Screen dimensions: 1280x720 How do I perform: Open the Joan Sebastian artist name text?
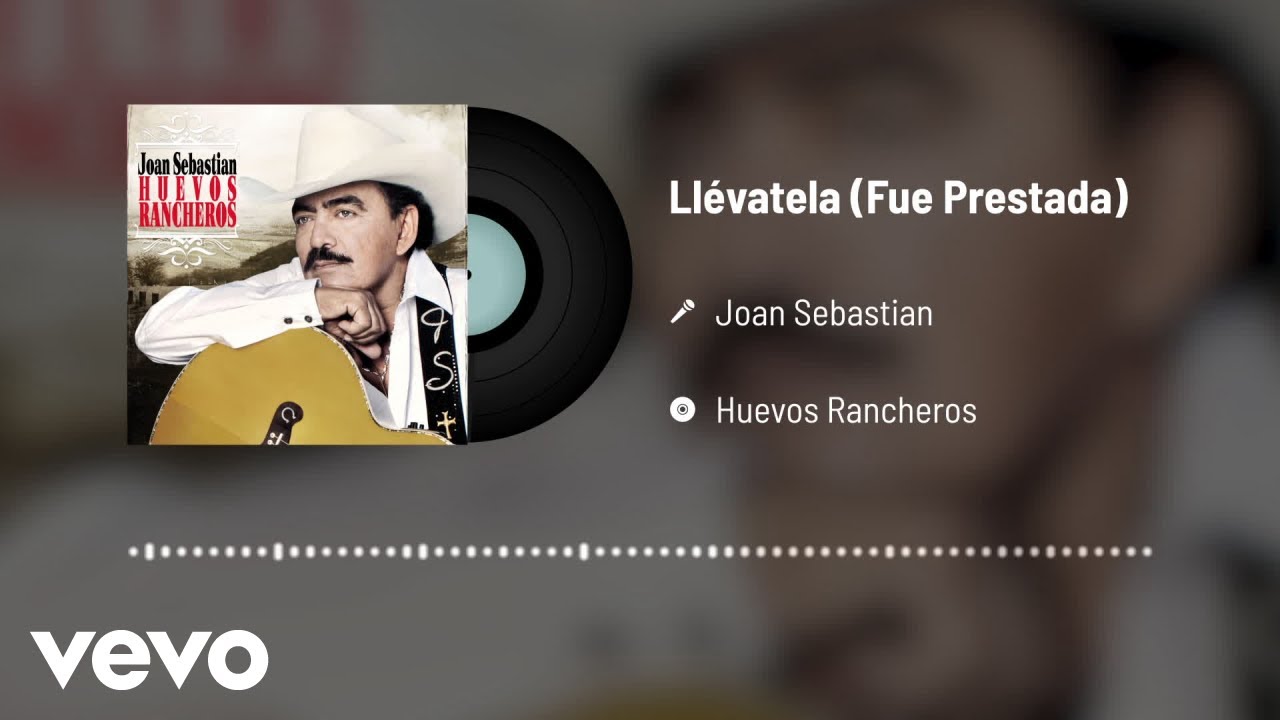point(824,314)
